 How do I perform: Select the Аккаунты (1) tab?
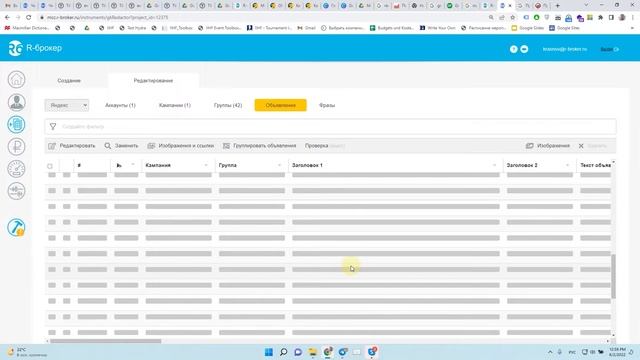(x=120, y=105)
